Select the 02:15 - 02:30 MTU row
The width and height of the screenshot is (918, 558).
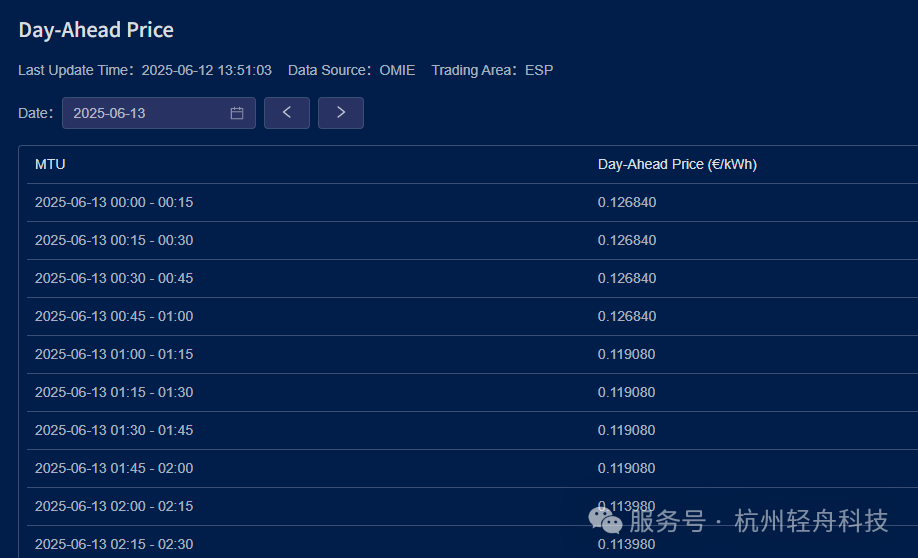click(114, 544)
